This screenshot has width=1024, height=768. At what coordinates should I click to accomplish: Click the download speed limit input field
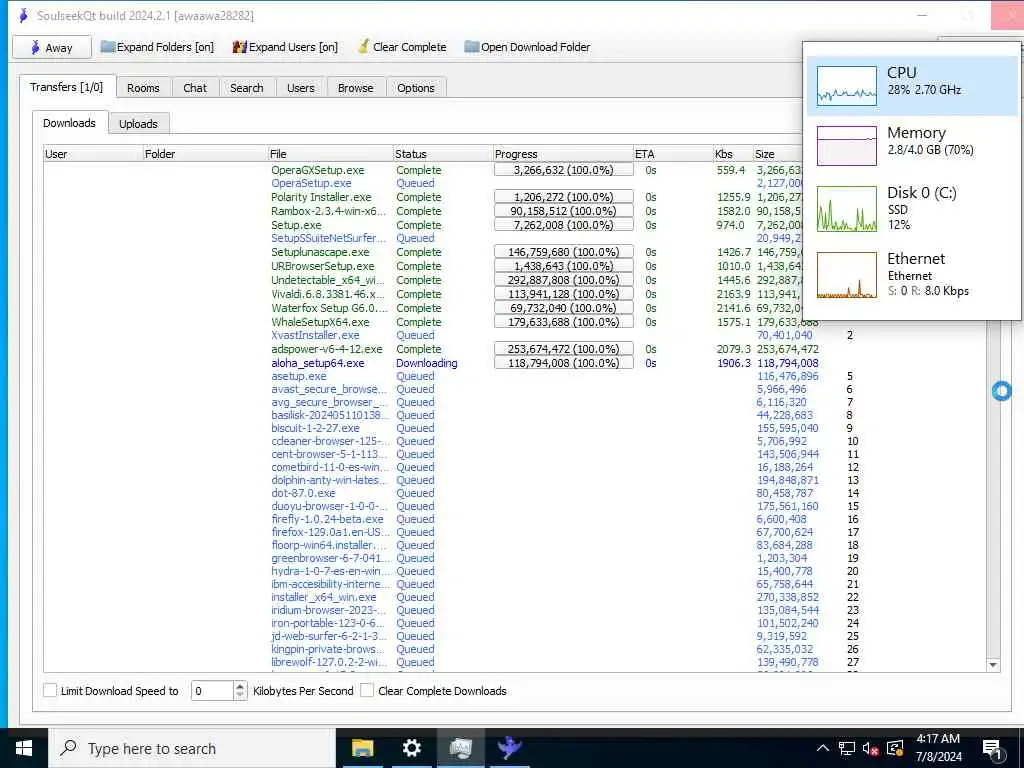[212, 690]
